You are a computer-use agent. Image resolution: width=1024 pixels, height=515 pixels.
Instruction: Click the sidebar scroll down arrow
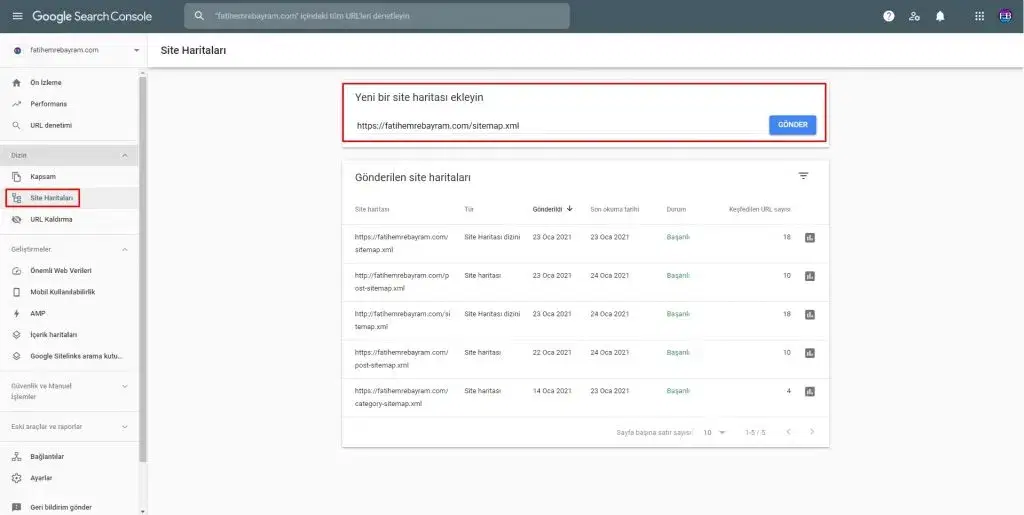point(143,511)
